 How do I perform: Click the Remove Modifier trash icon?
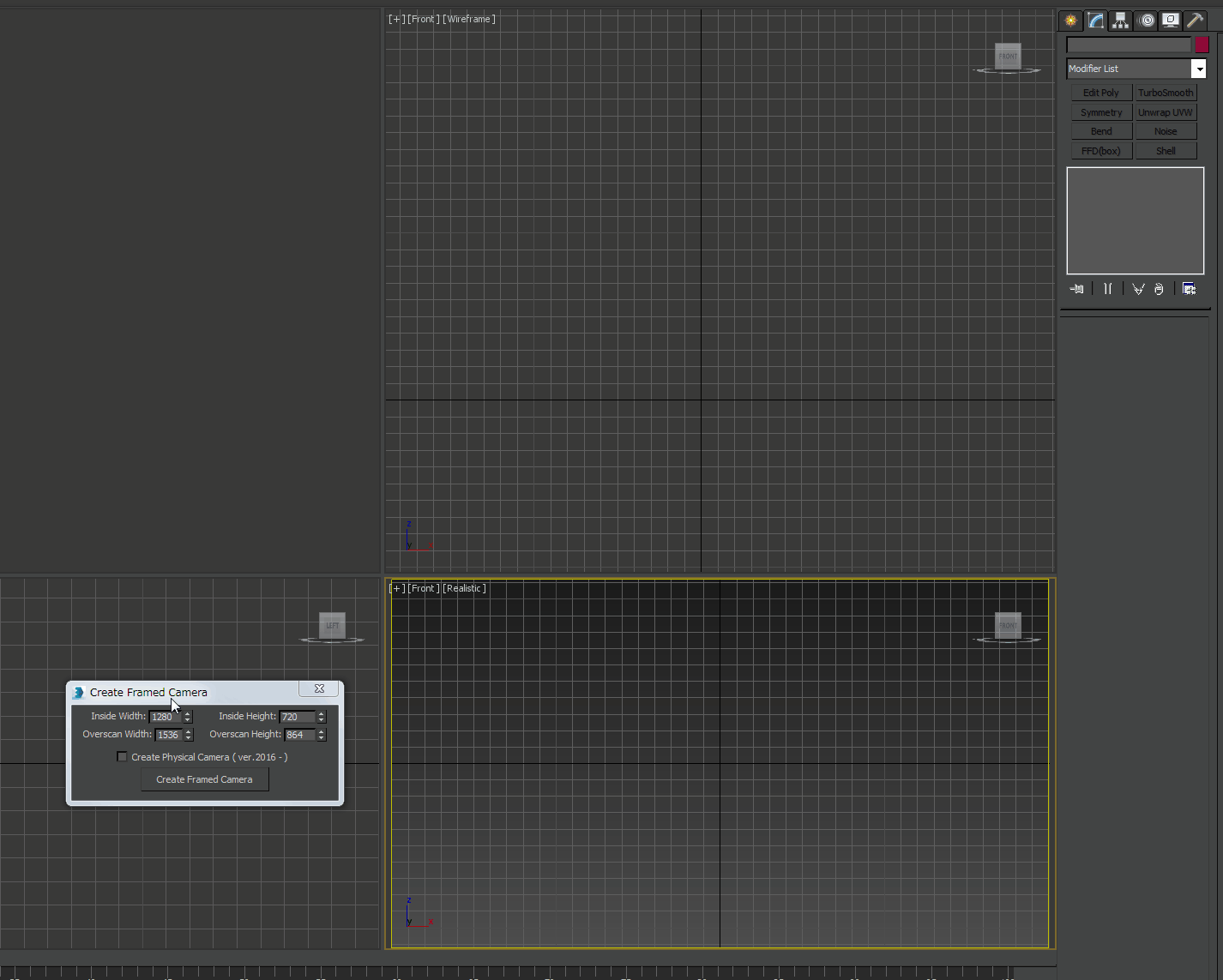tap(1159, 289)
